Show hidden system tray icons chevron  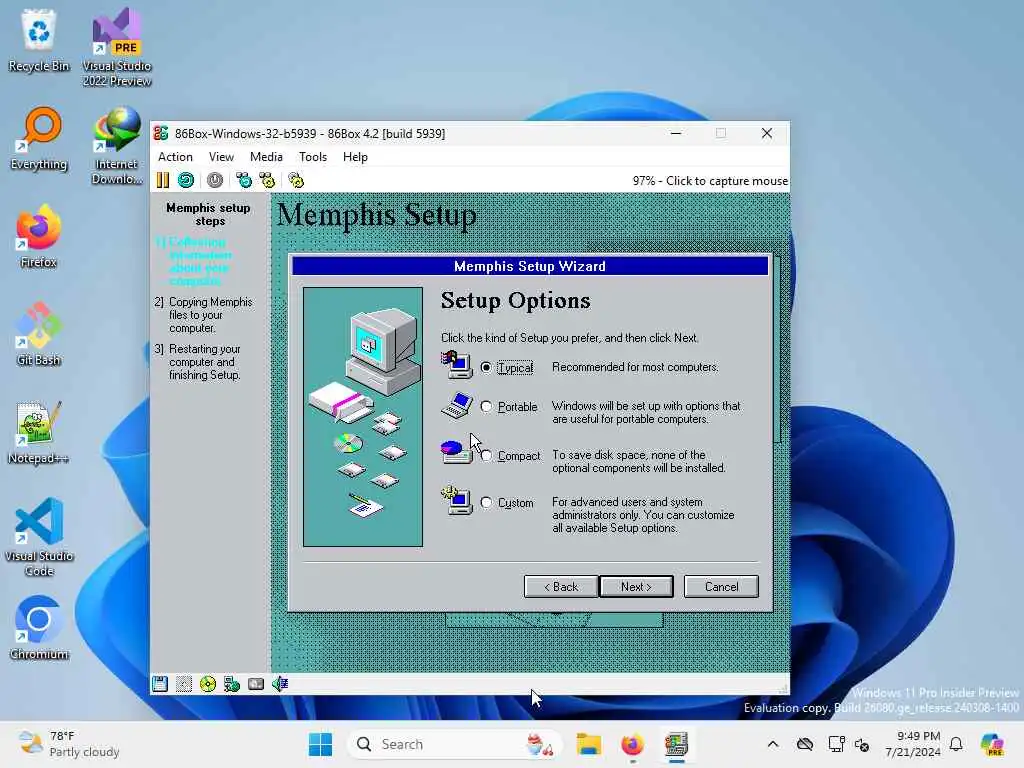click(773, 744)
